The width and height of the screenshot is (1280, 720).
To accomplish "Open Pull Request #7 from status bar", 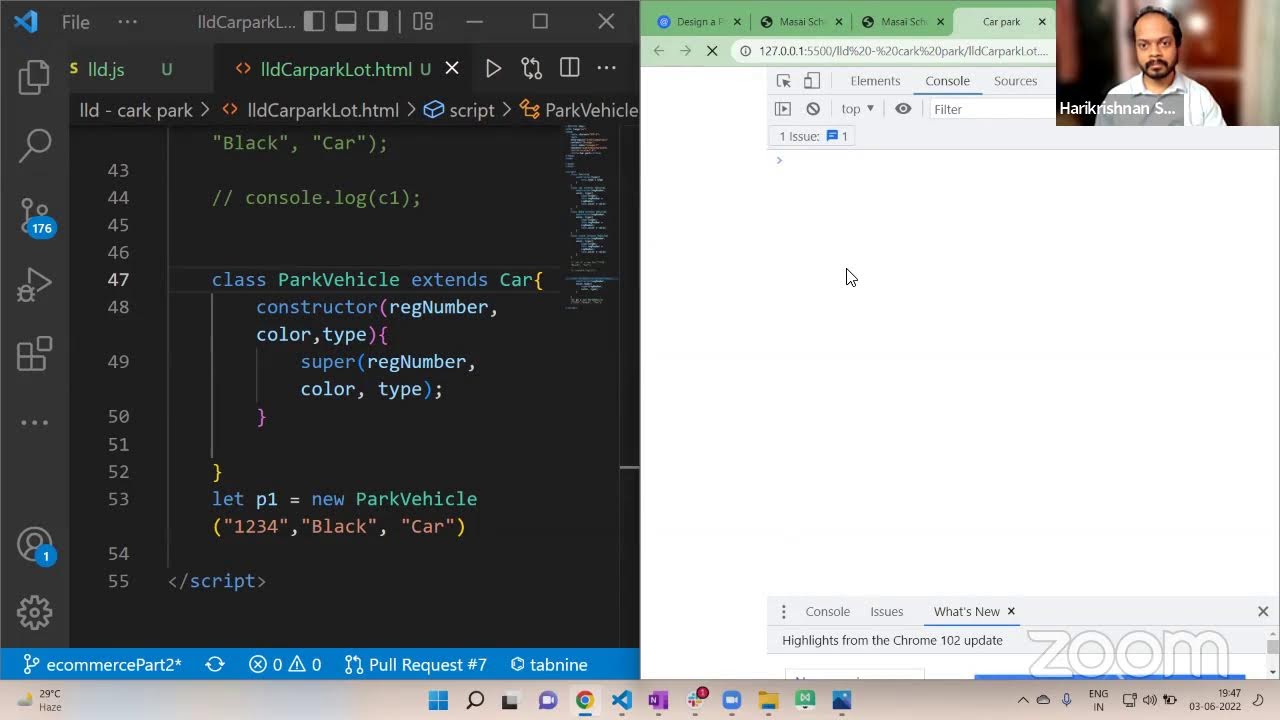I will coord(415,664).
